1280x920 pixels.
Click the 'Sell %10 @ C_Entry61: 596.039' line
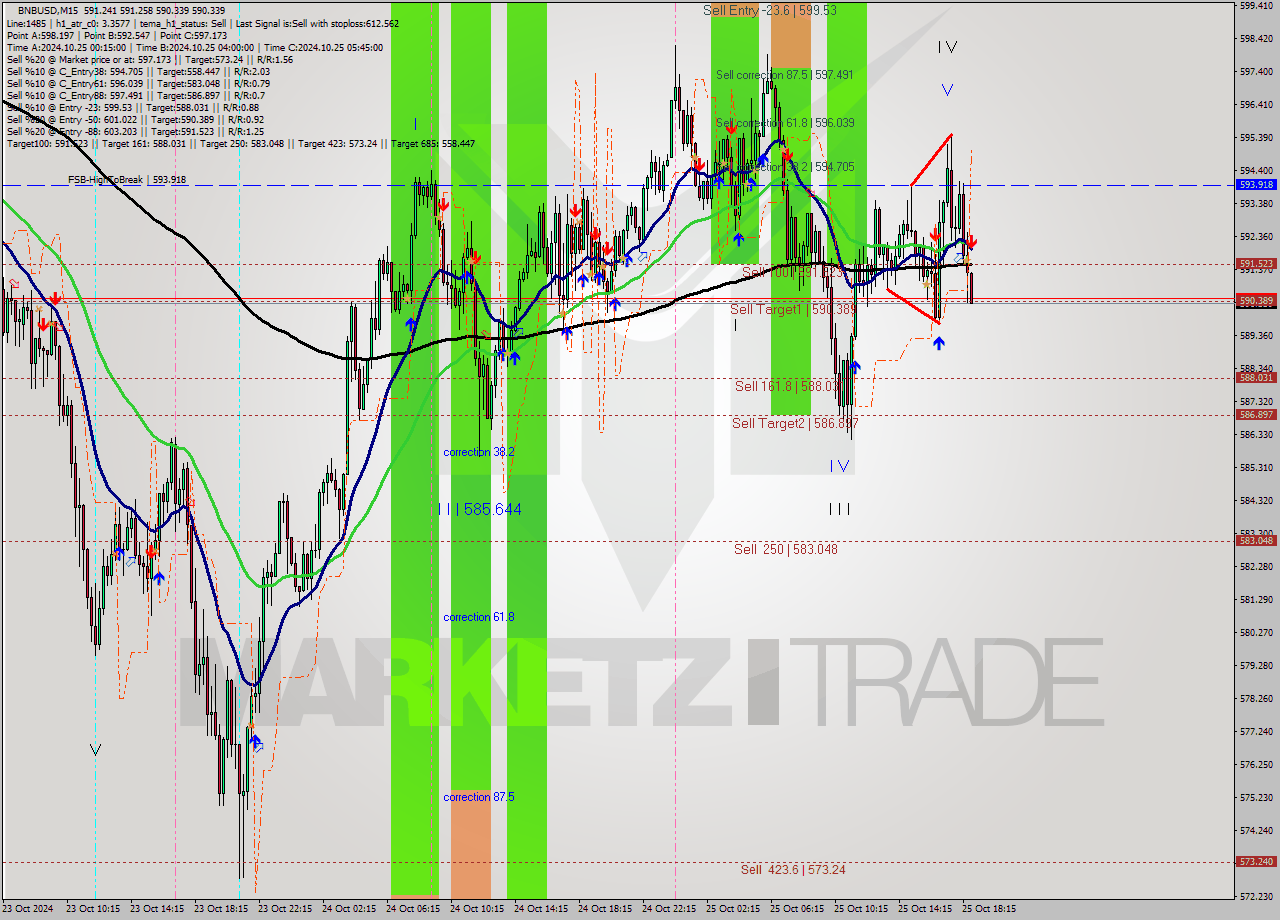pos(138,84)
